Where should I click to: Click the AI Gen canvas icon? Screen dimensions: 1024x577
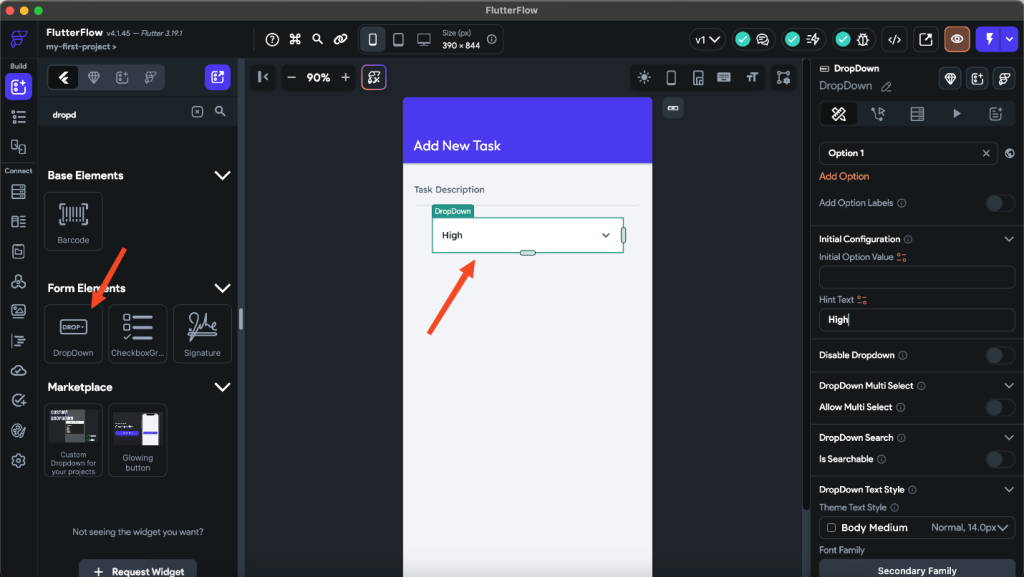coord(374,78)
